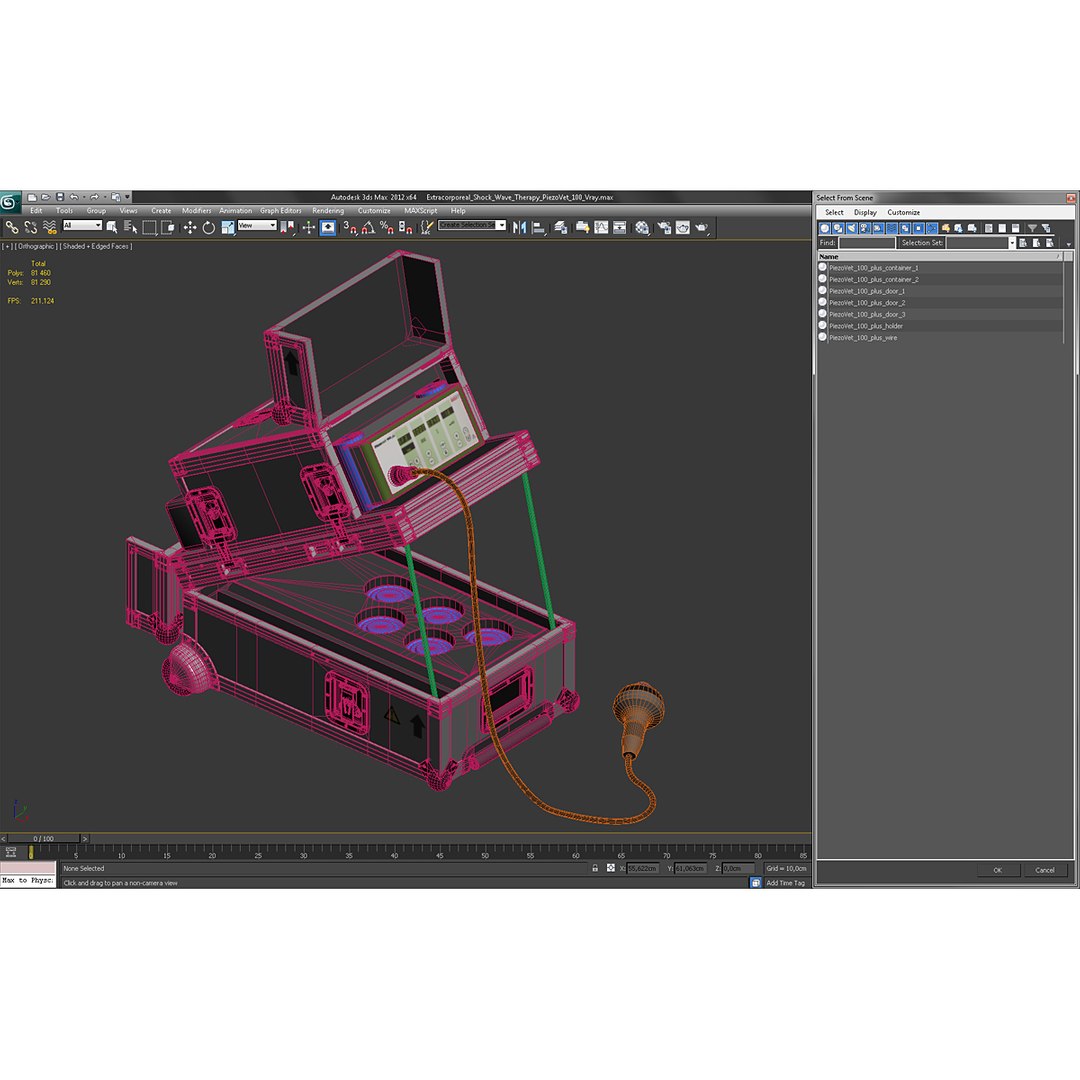
Task: Toggle Display Lights filter in Select From Scene
Action: coord(851,228)
